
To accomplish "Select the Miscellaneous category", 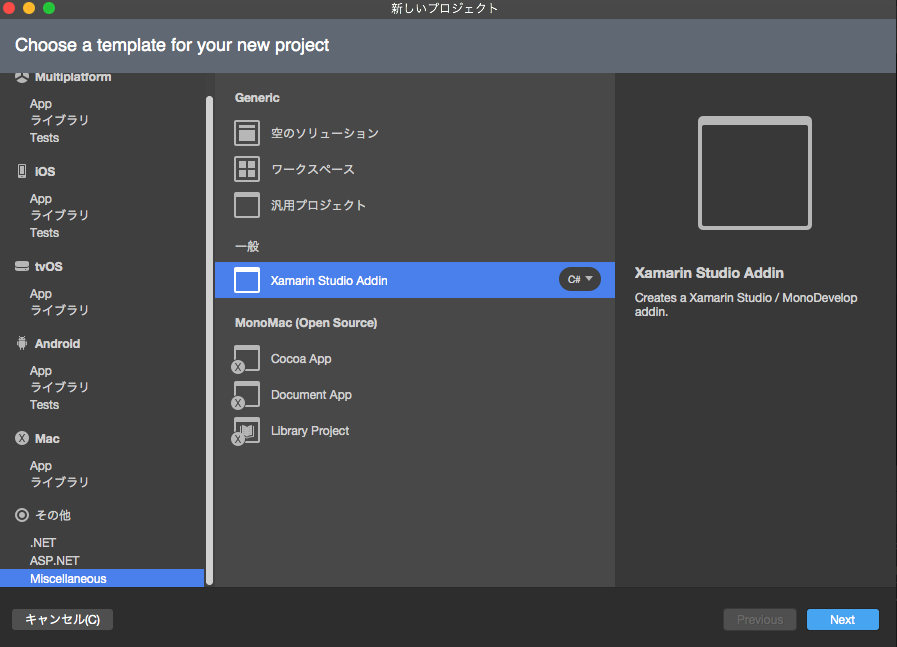I will [x=102, y=578].
